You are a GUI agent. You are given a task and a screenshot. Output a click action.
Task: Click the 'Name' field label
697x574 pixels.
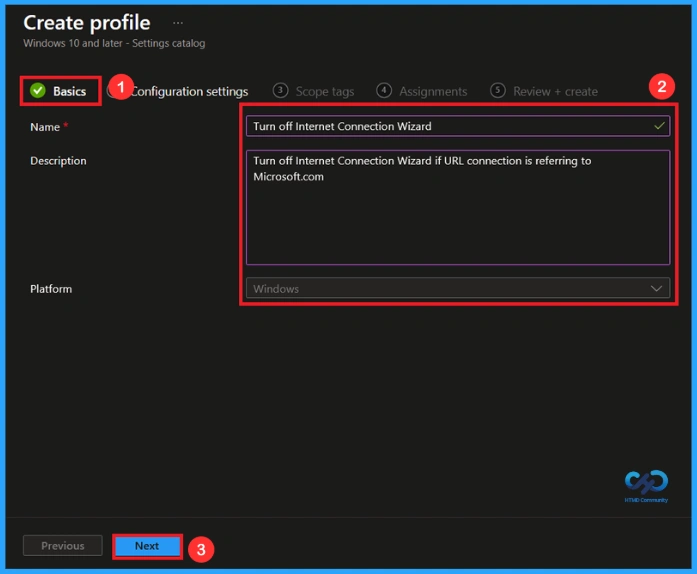coord(45,127)
